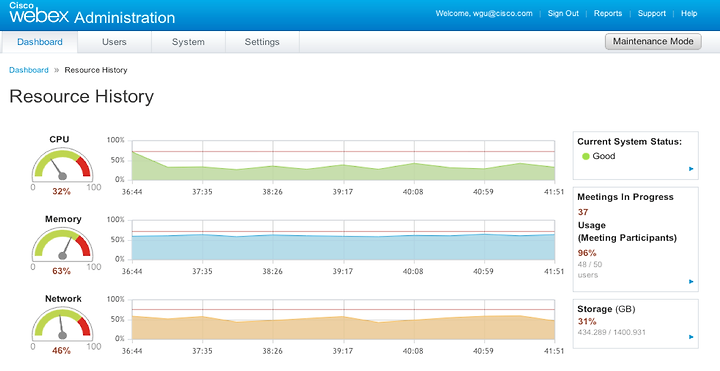Click the 434.289 / 1400.931 storage figure
Image resolution: width=720 pixels, height=371 pixels.
(x=612, y=332)
